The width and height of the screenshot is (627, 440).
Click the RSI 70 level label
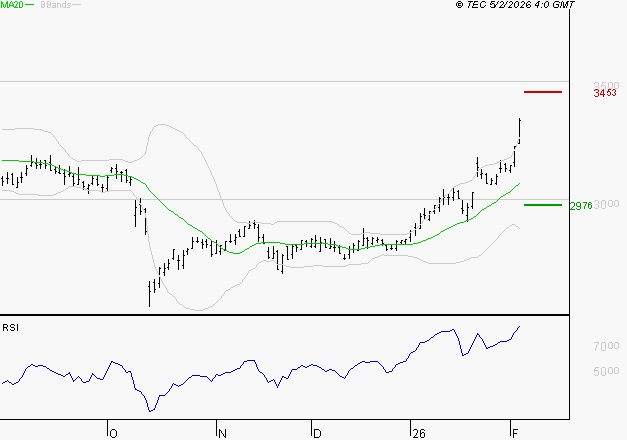606,346
